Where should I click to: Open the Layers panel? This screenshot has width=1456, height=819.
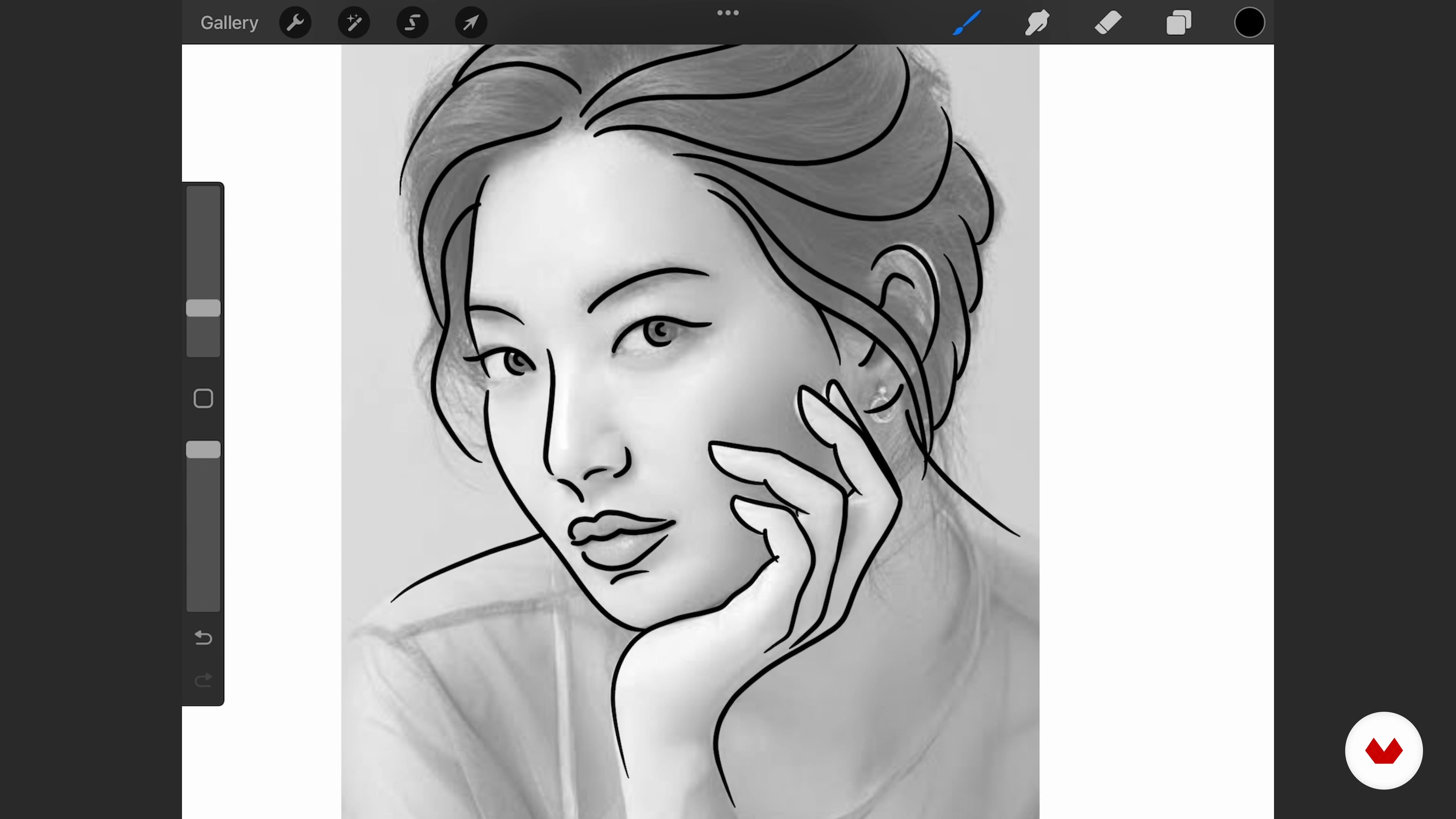[x=1178, y=23]
